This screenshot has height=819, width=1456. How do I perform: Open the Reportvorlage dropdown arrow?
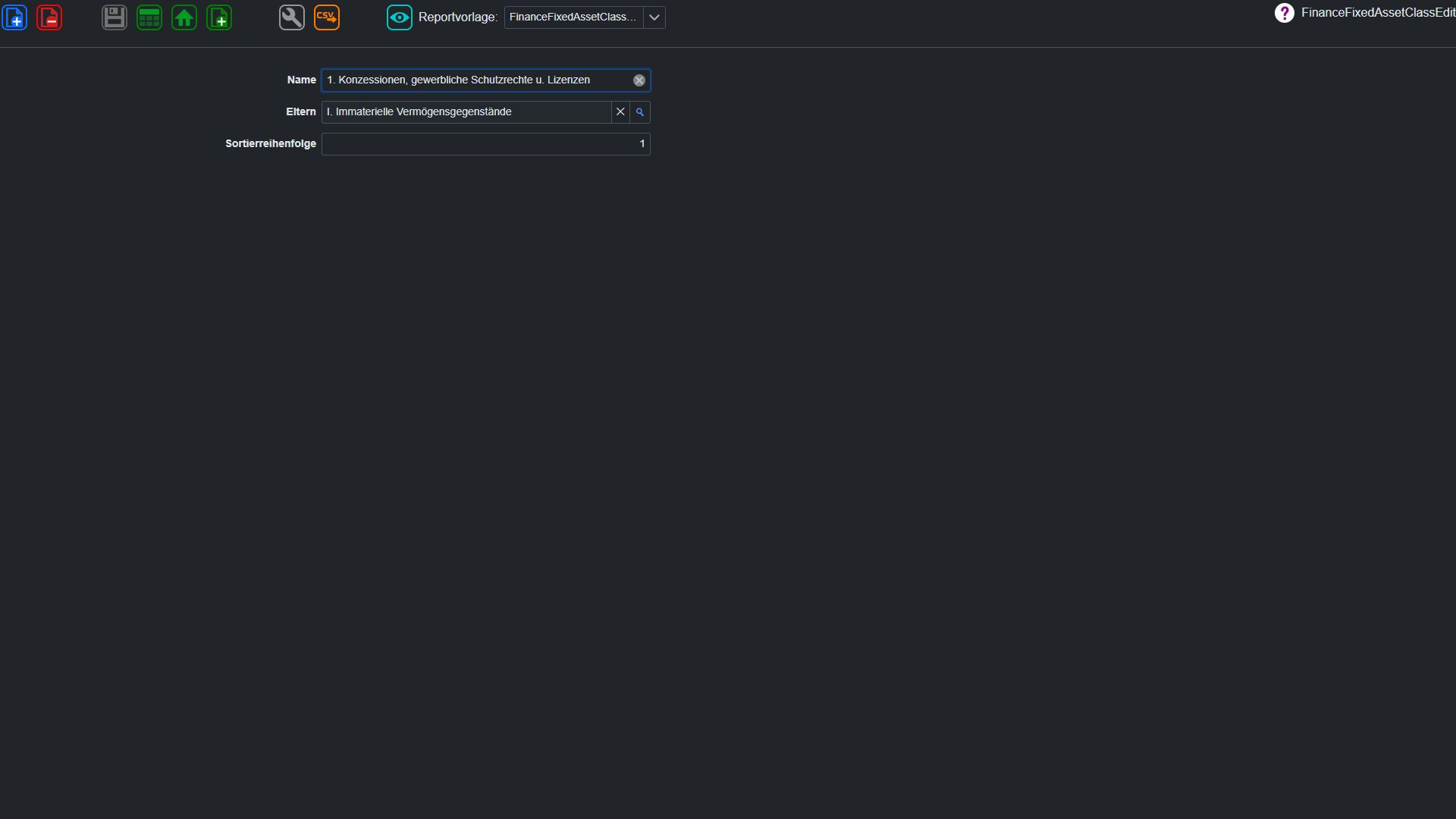click(654, 17)
